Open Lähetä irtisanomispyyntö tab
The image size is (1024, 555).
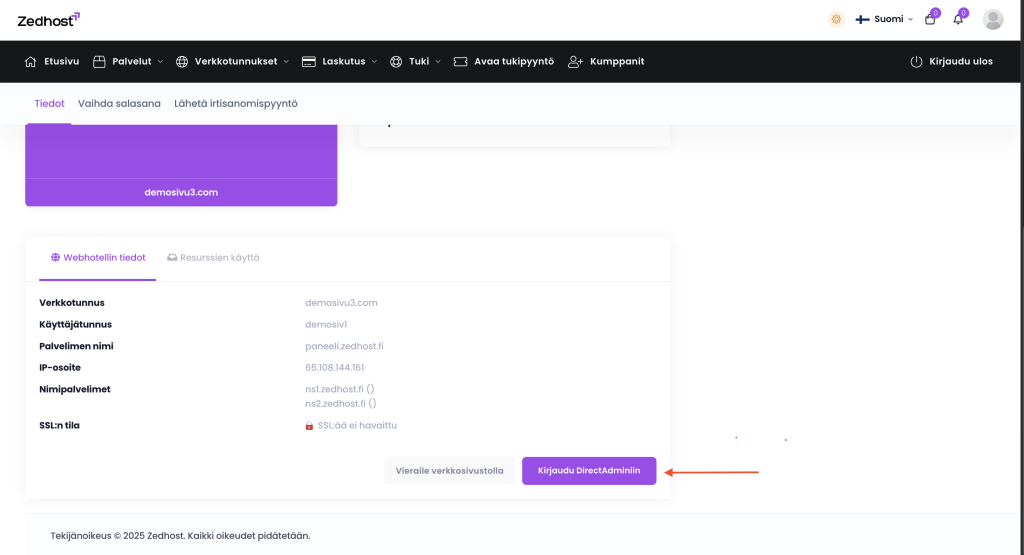[x=236, y=103]
